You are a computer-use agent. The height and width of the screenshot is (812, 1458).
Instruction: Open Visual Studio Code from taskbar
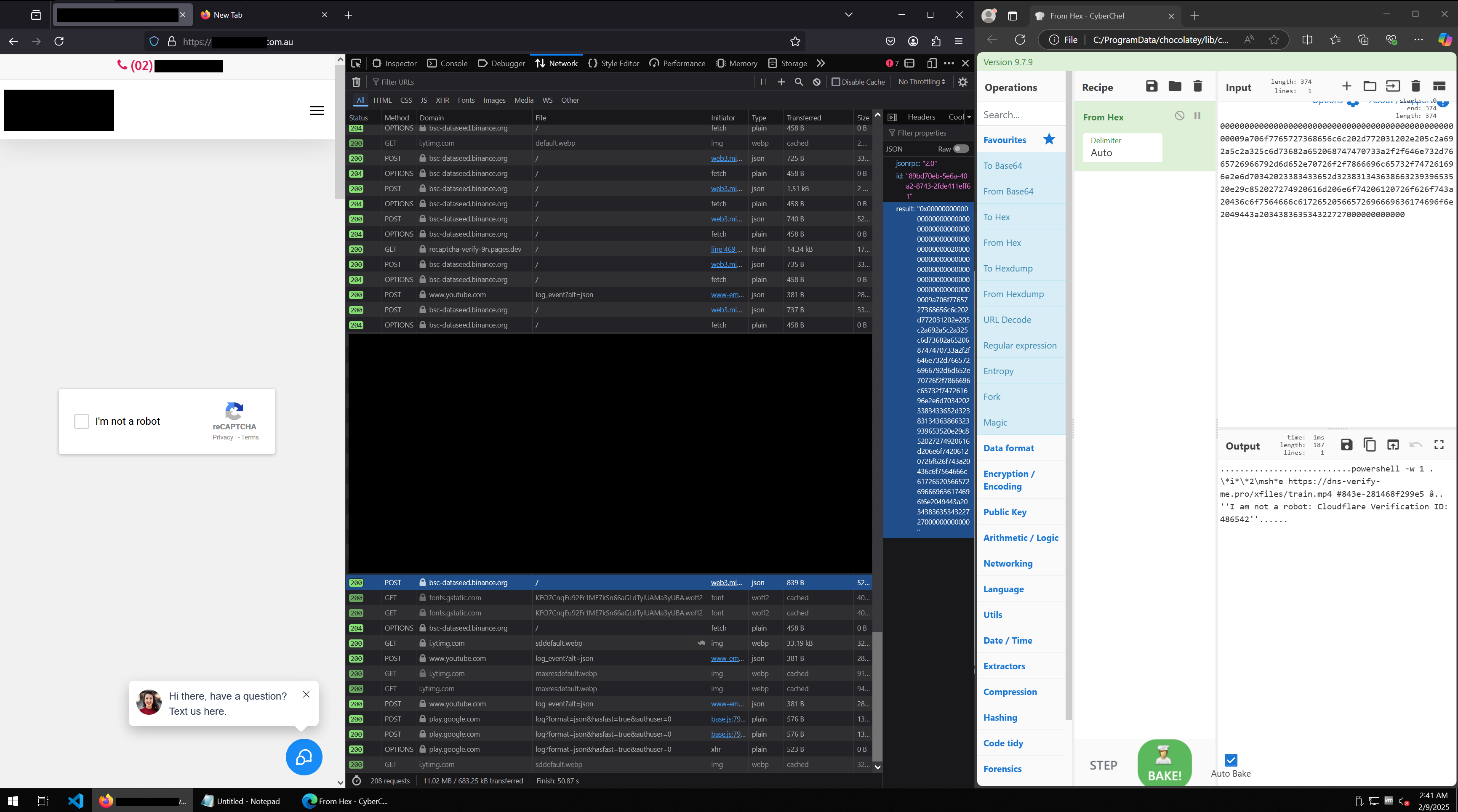point(76,801)
